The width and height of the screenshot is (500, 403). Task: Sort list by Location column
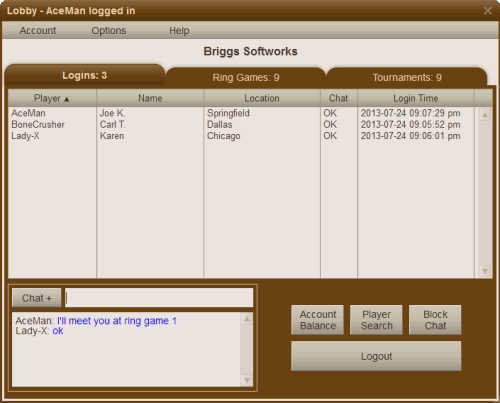(x=262, y=98)
